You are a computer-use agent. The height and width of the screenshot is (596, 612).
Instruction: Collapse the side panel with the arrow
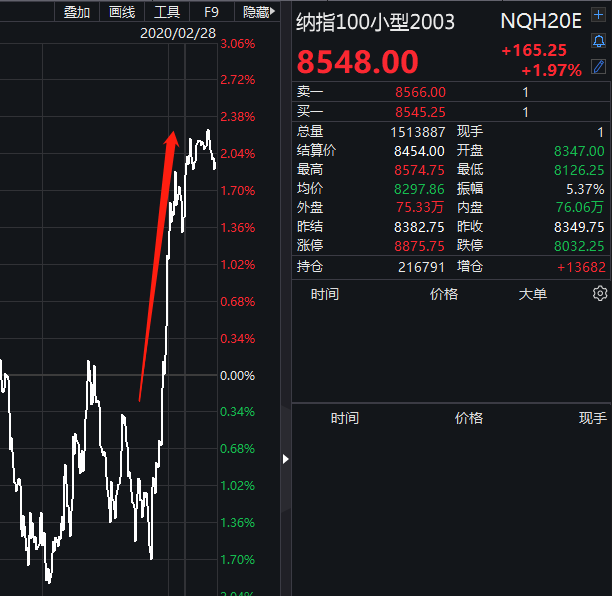[285, 459]
